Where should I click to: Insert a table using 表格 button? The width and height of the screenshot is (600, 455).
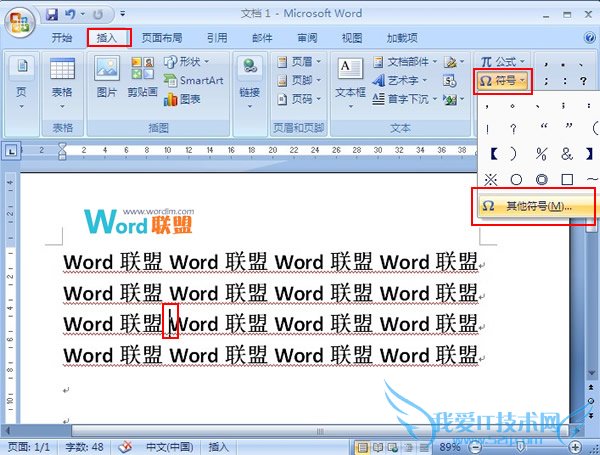coord(62,83)
